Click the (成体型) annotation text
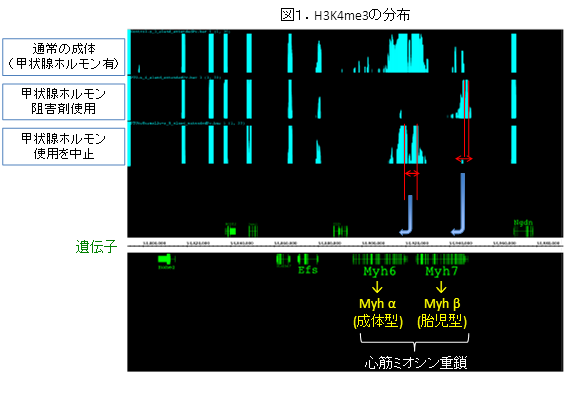This screenshot has width=567, height=394. click(x=378, y=321)
